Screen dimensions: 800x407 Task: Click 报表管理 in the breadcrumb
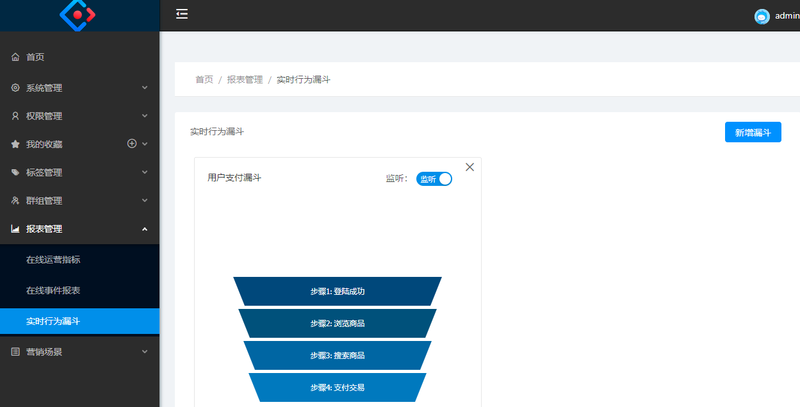click(245, 80)
